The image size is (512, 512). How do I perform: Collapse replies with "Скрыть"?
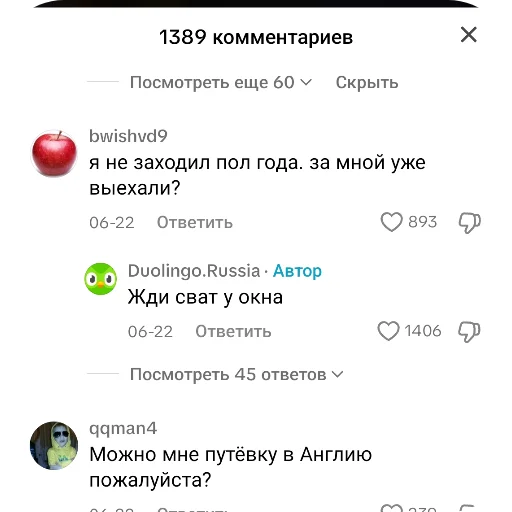367,82
